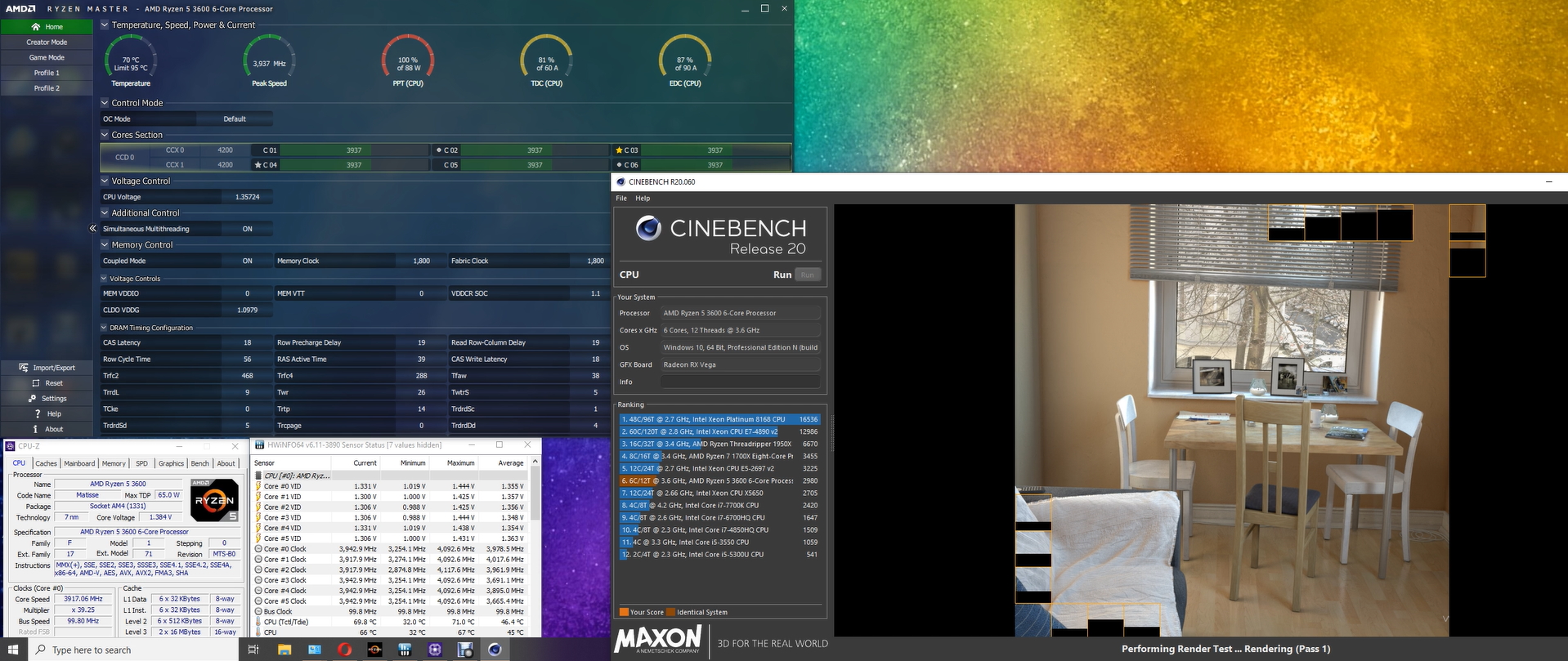1568x661 pixels.
Task: Launch Opera browser from the taskbar
Action: tap(345, 650)
